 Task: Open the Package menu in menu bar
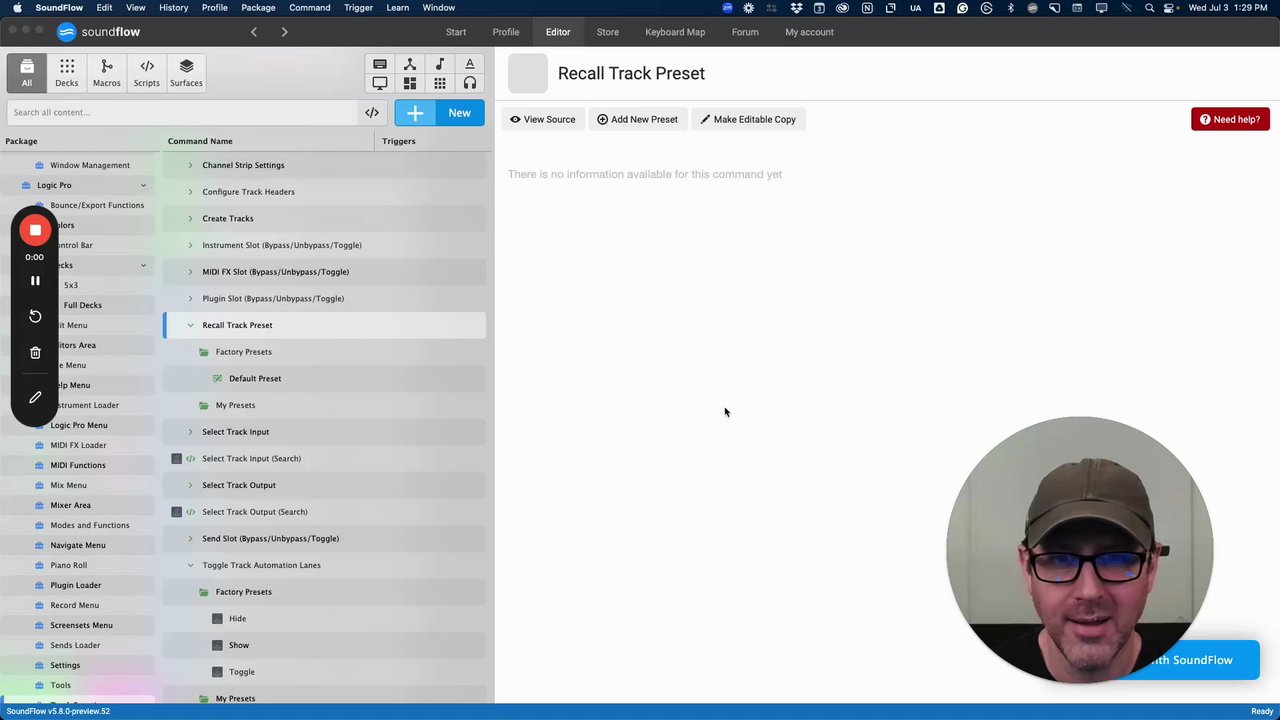(x=258, y=8)
